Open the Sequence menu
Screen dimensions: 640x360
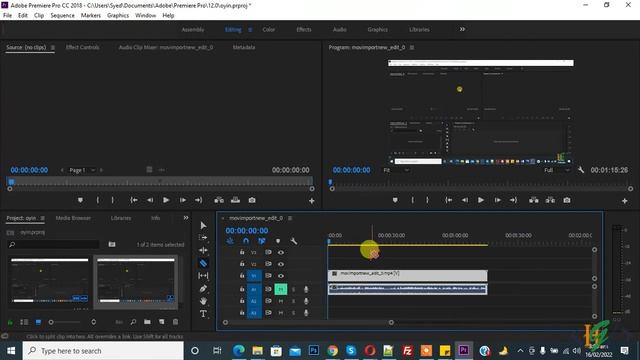pos(62,16)
